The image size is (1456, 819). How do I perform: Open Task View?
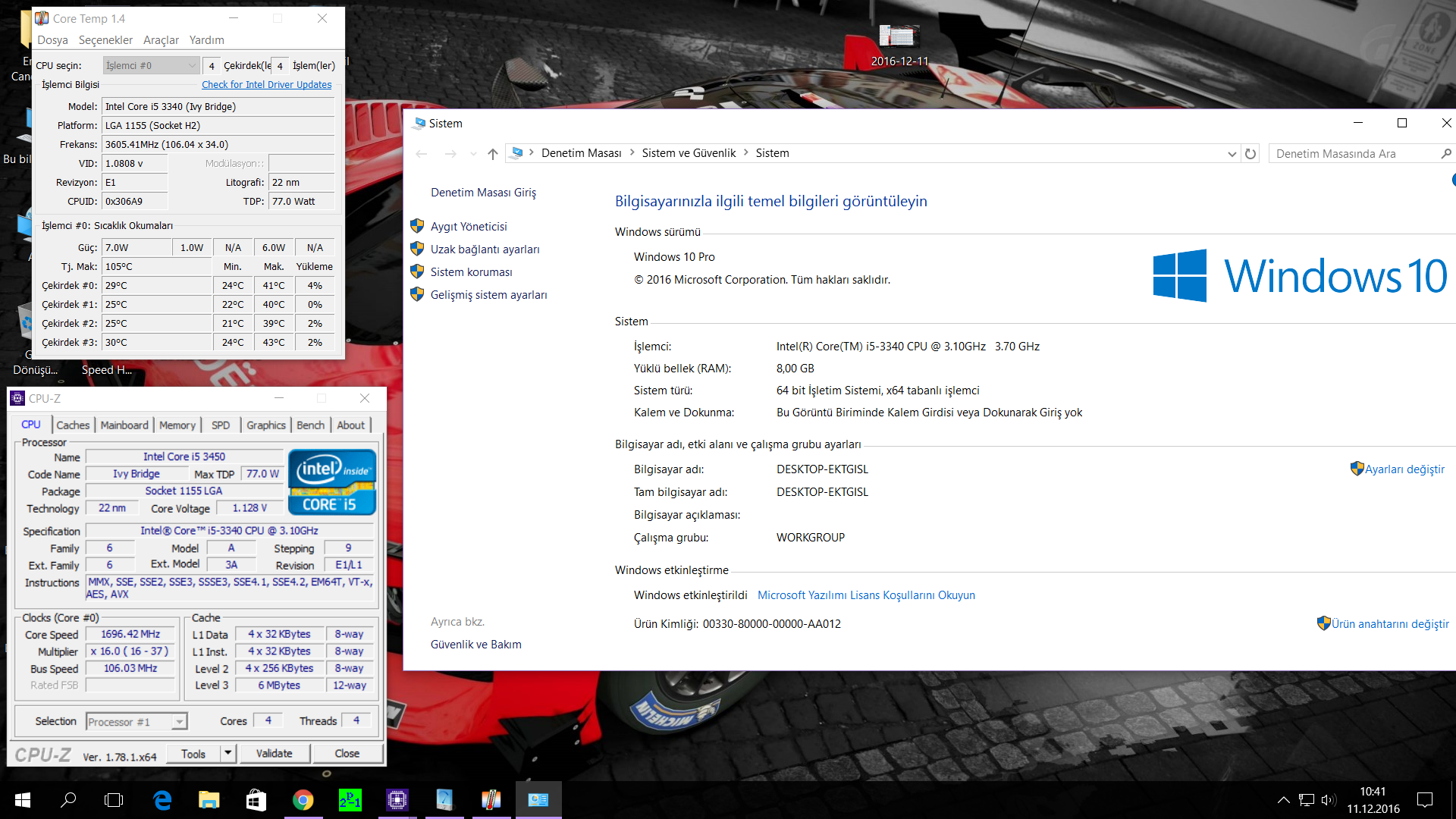pos(114,800)
